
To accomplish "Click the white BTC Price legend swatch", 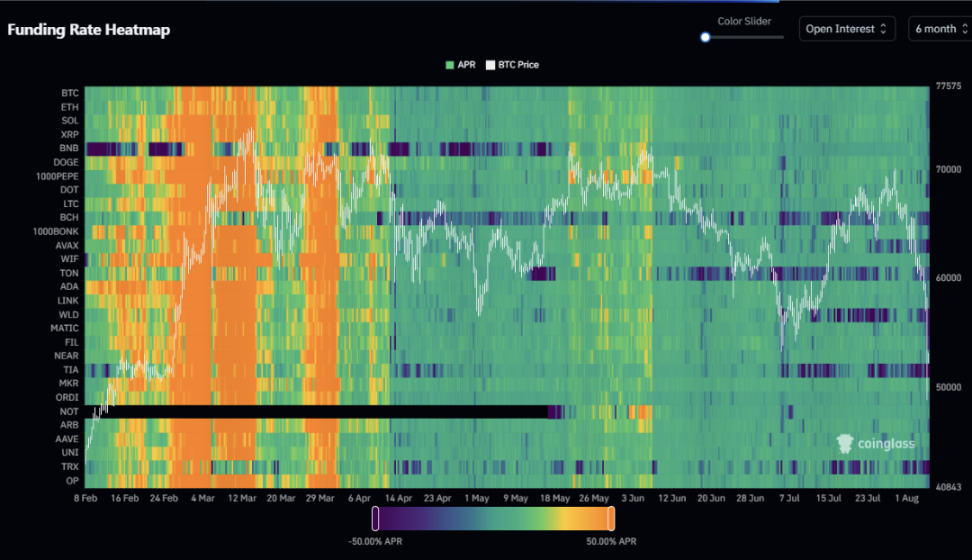I will [x=490, y=65].
